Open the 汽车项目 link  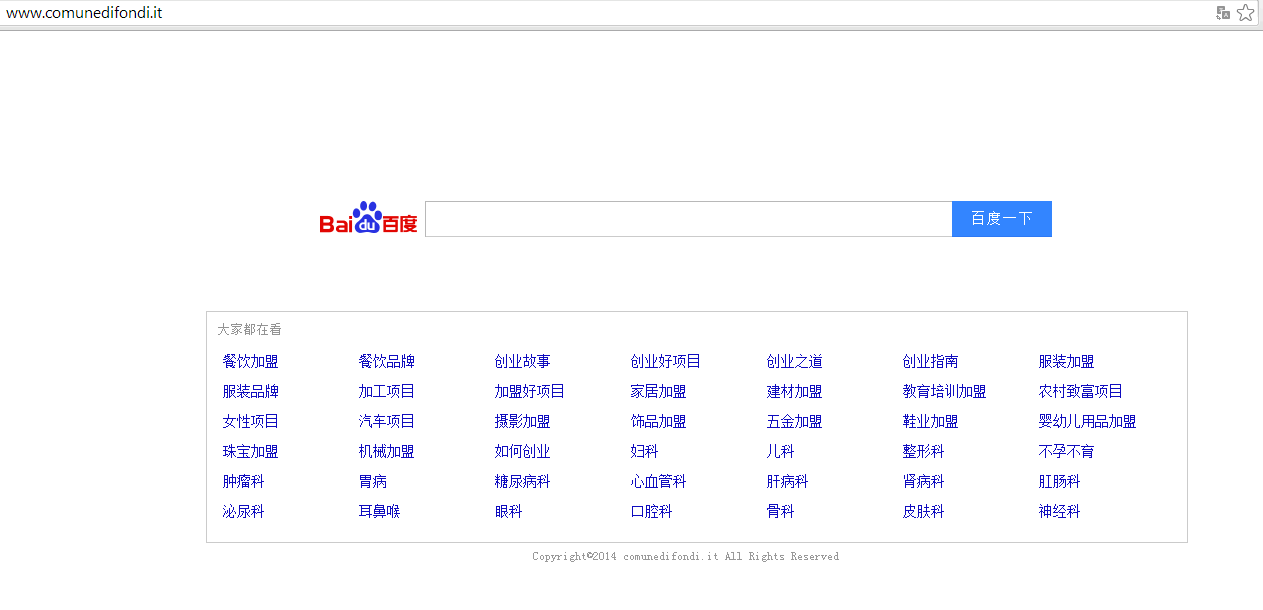[387, 422]
